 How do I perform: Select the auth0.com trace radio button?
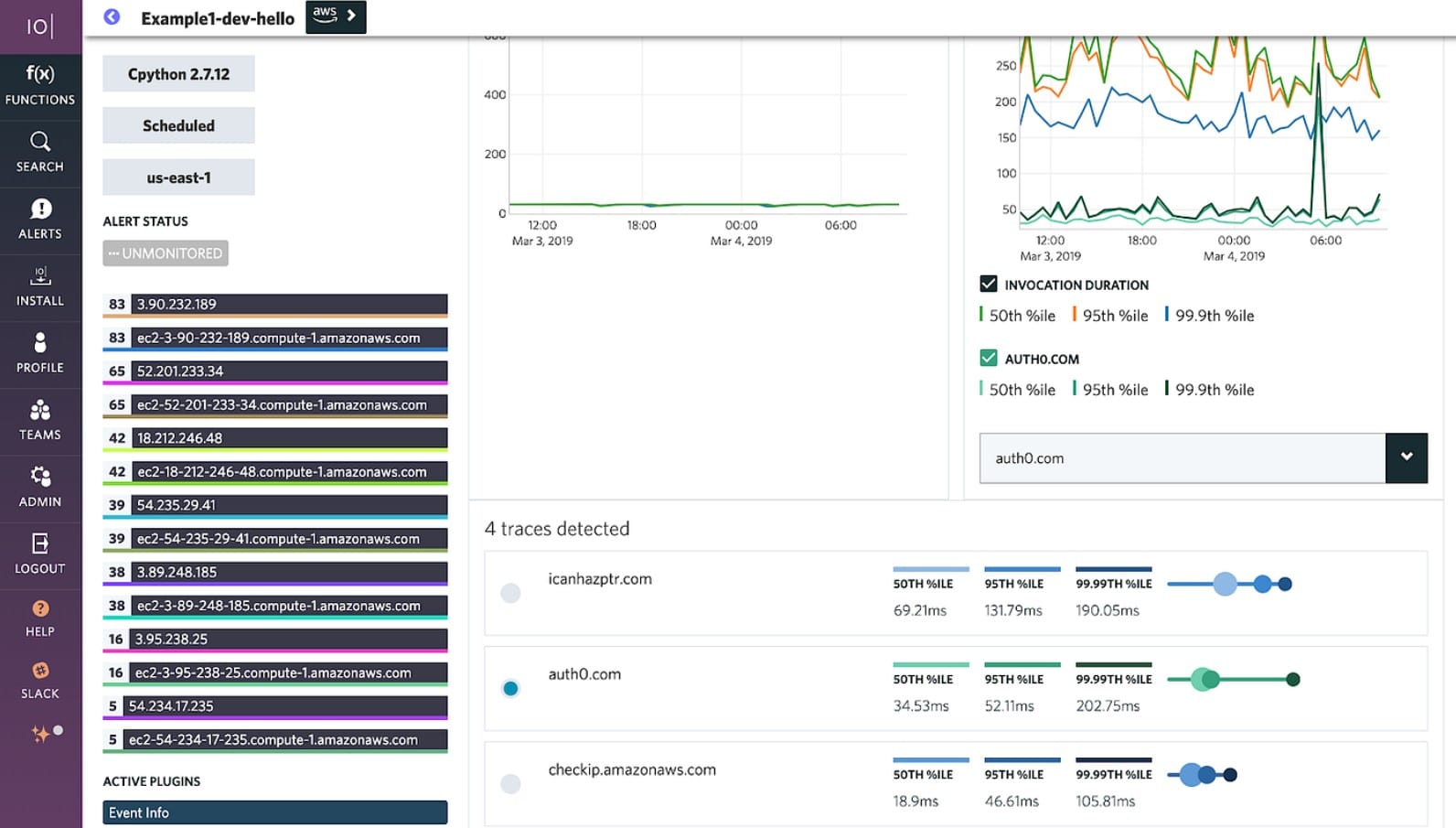coord(511,688)
